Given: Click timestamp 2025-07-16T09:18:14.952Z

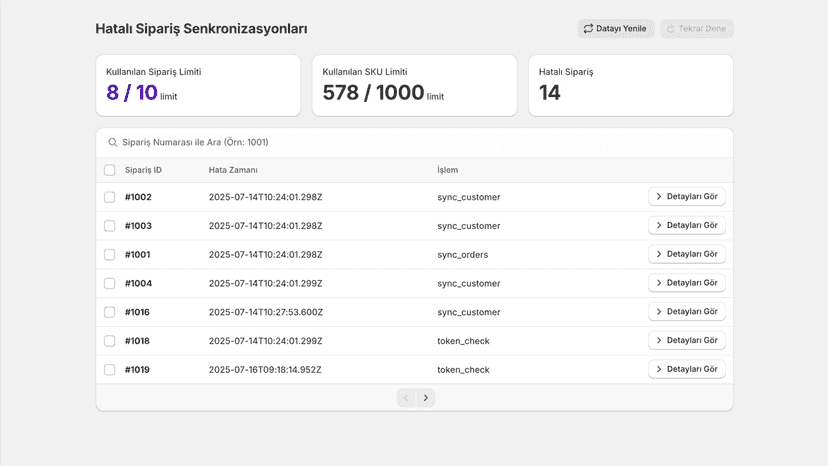Looking at the screenshot, I should click(x=265, y=370).
